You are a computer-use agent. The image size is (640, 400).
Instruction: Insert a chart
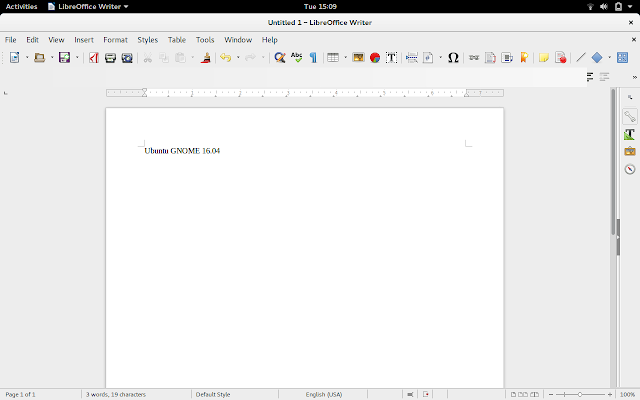click(x=375, y=58)
